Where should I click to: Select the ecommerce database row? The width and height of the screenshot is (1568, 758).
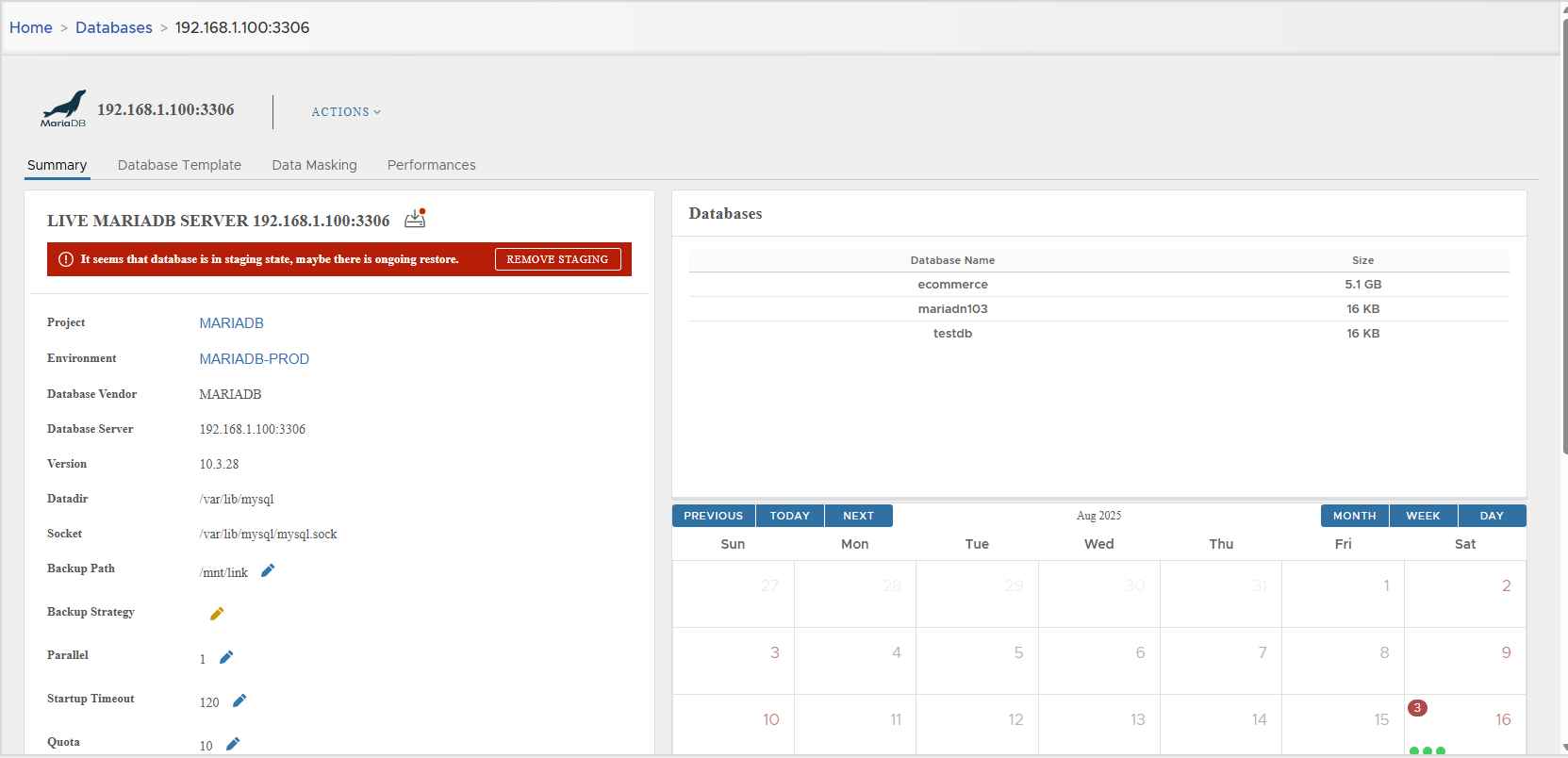click(x=952, y=285)
